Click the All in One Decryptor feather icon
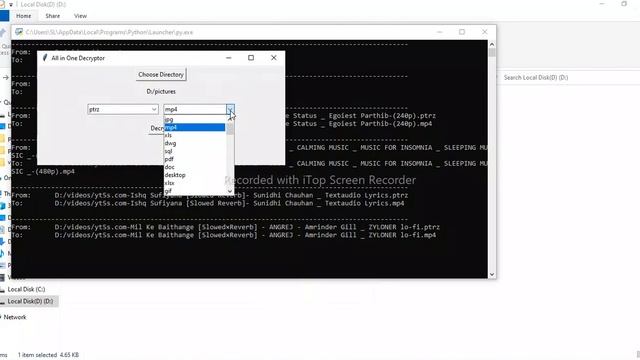Viewport: 640px width, 360px height. coord(45,58)
